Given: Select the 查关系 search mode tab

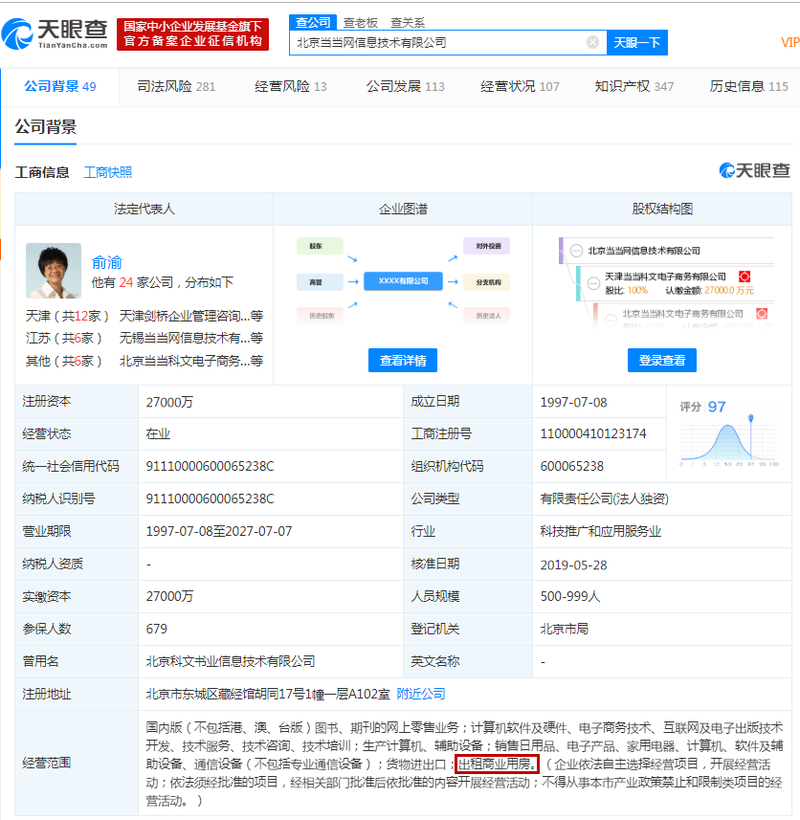Looking at the screenshot, I should point(408,23).
